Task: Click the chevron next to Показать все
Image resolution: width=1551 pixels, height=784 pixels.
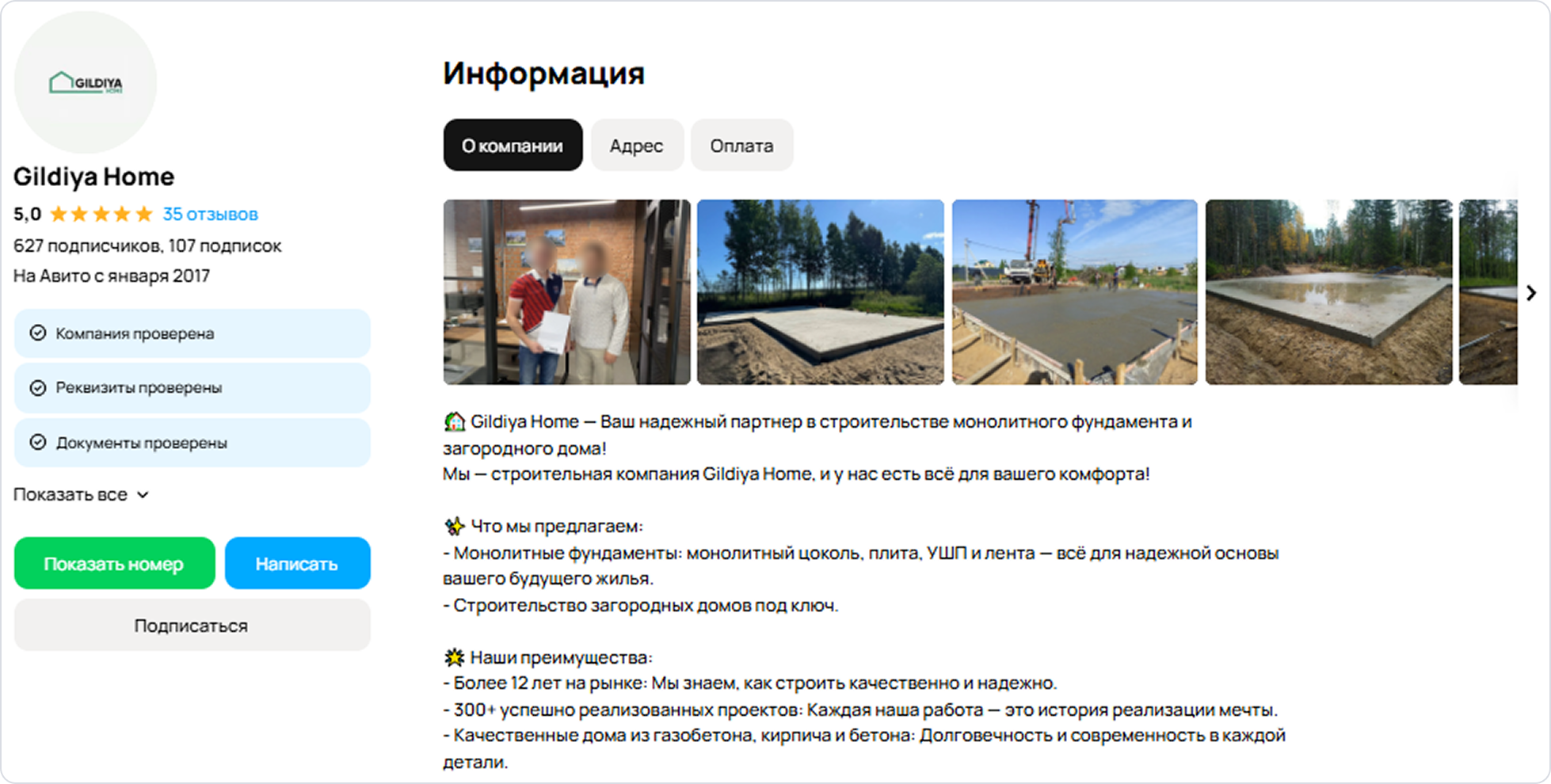Action: point(143,495)
